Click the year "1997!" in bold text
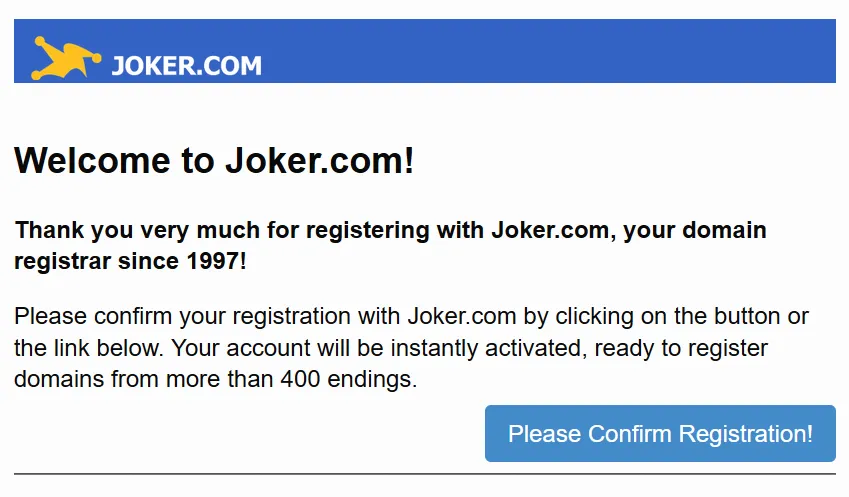 217,261
